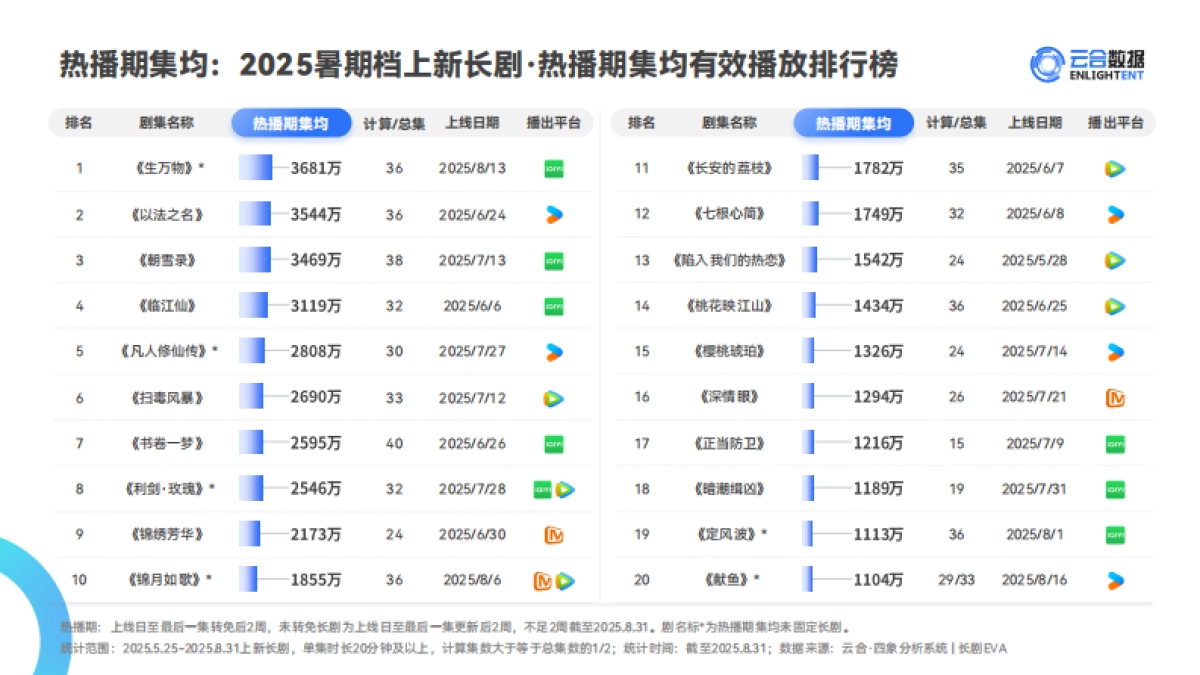Select the Youku icon for 《七根心简》

(1113, 213)
